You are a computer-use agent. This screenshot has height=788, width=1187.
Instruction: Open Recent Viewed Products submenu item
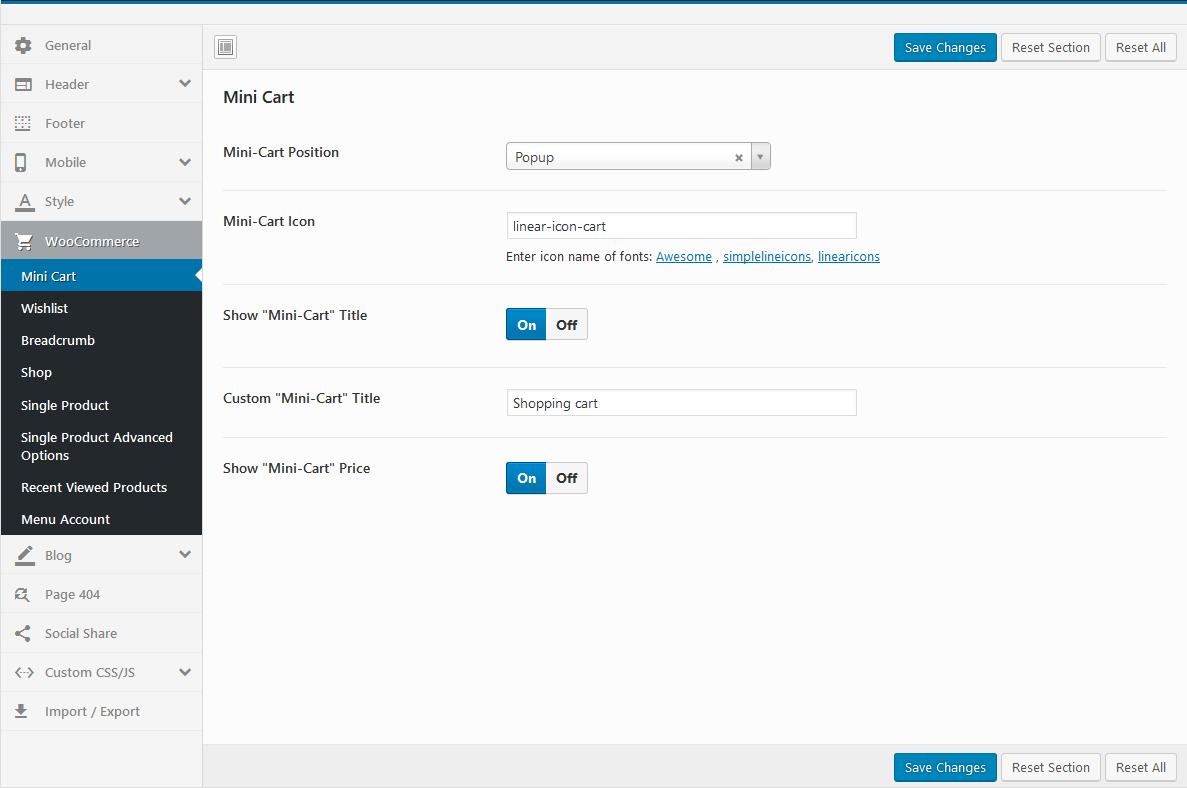(101, 487)
